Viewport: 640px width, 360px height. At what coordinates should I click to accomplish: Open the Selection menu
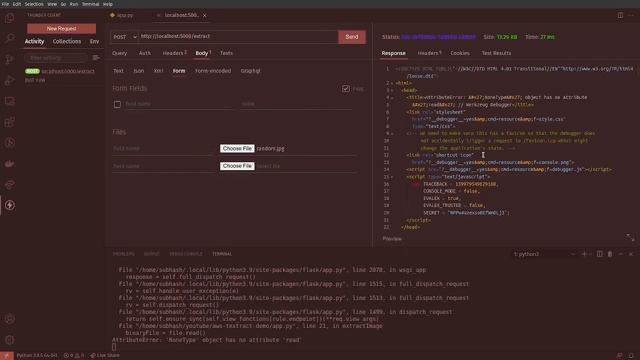(x=34, y=4)
